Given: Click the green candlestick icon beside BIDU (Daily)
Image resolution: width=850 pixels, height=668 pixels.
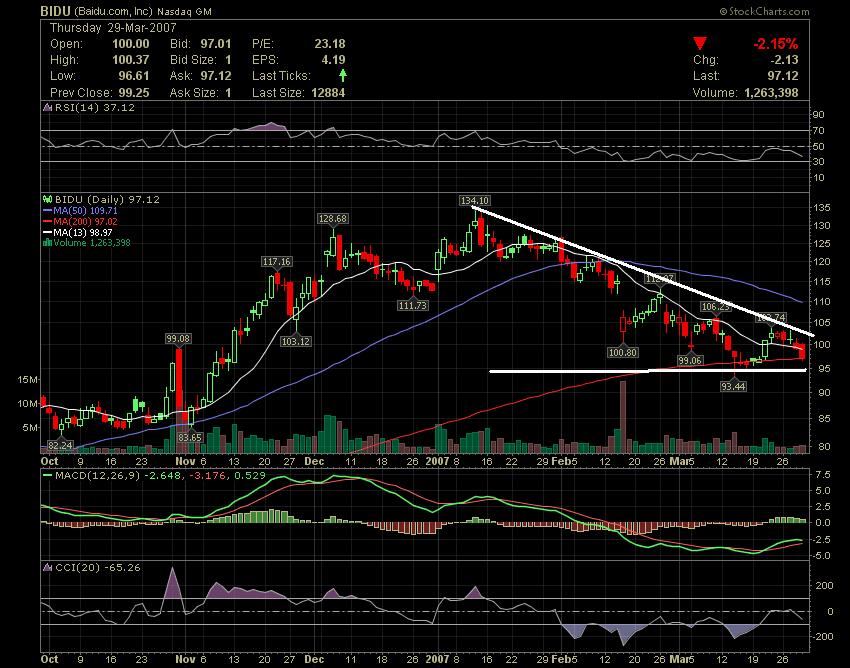Looking at the screenshot, I should [x=47, y=200].
